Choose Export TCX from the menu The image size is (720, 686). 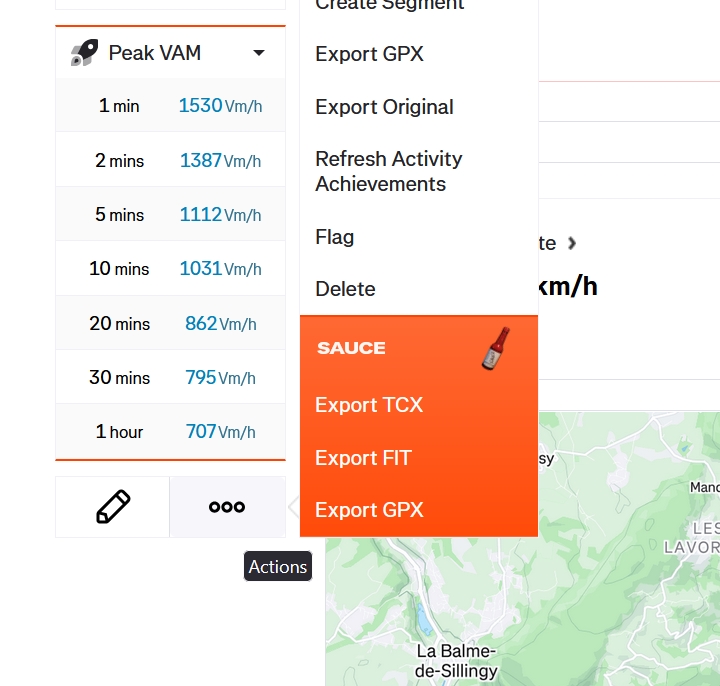(369, 405)
